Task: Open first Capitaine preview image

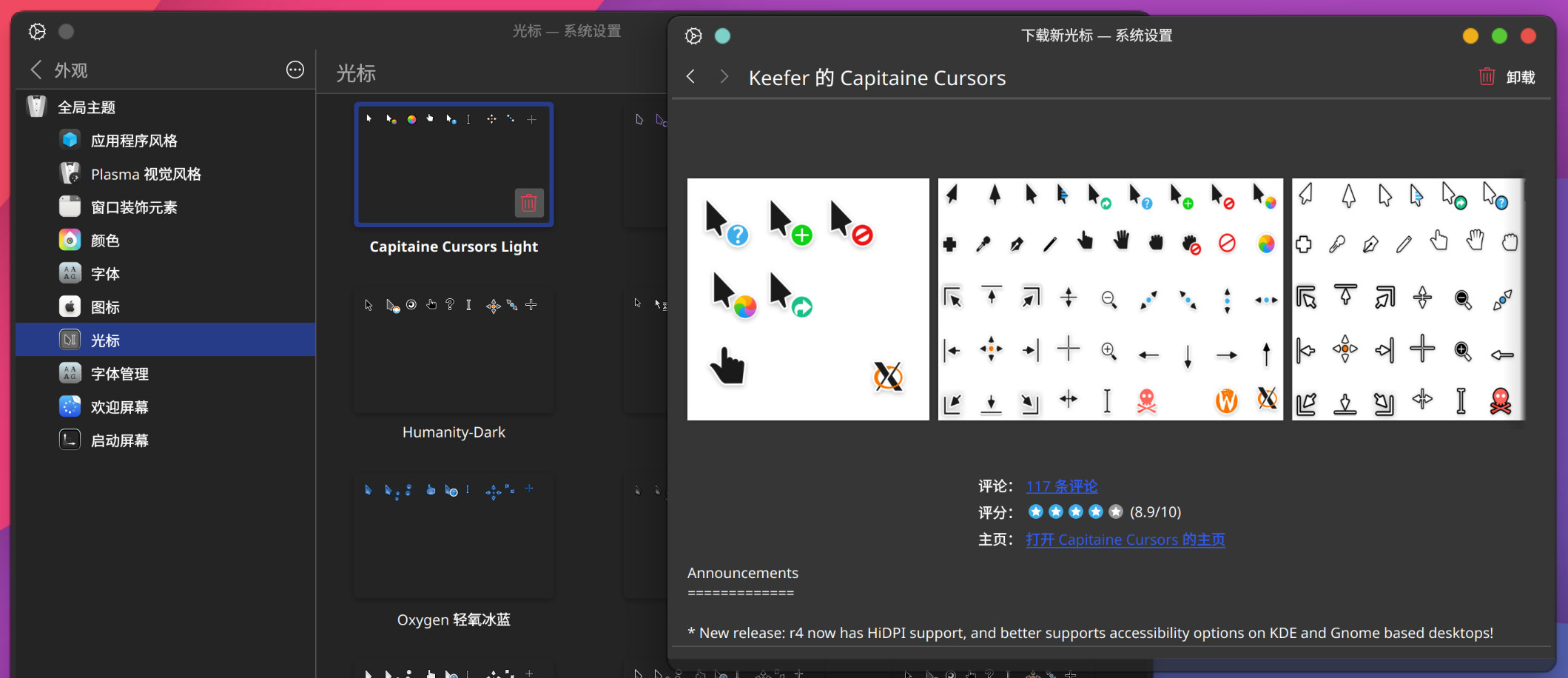Action: [808, 299]
